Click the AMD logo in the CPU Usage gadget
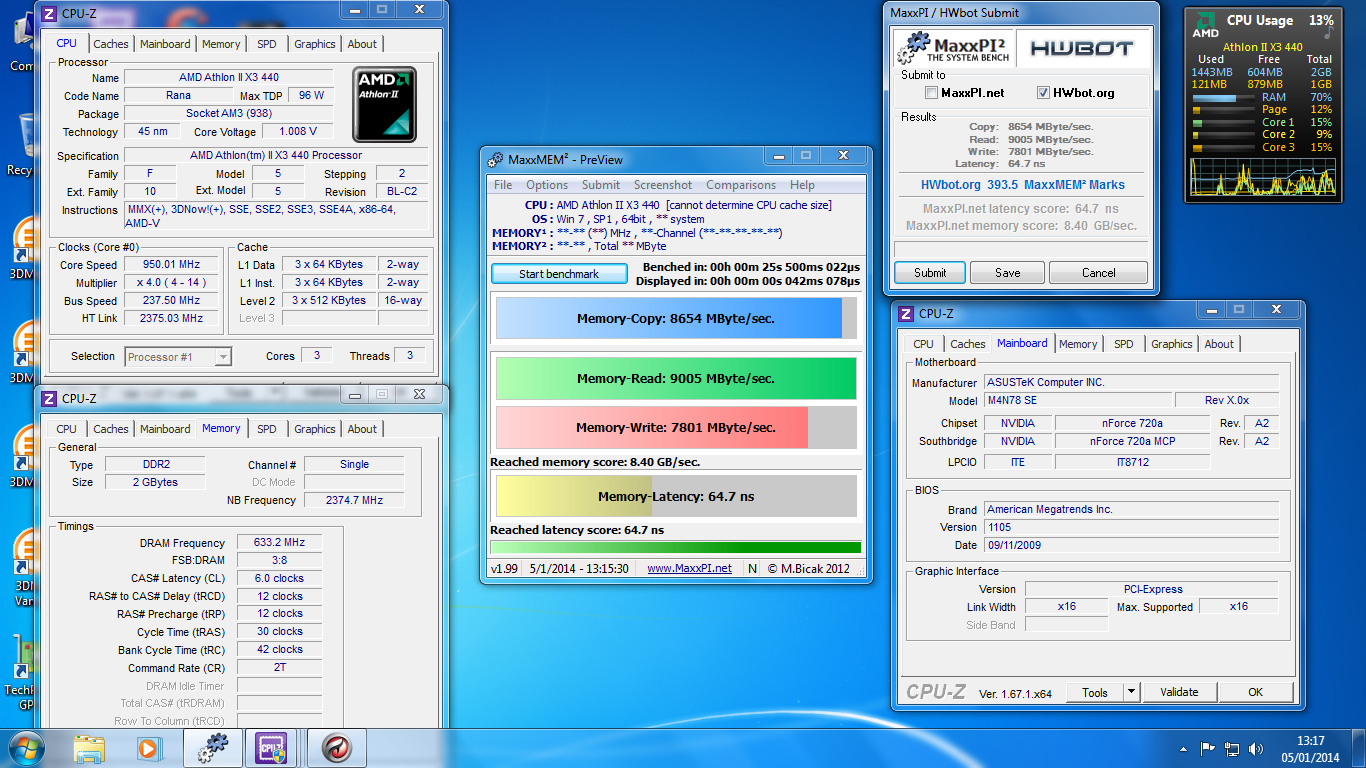The height and width of the screenshot is (768, 1366). [1206, 26]
